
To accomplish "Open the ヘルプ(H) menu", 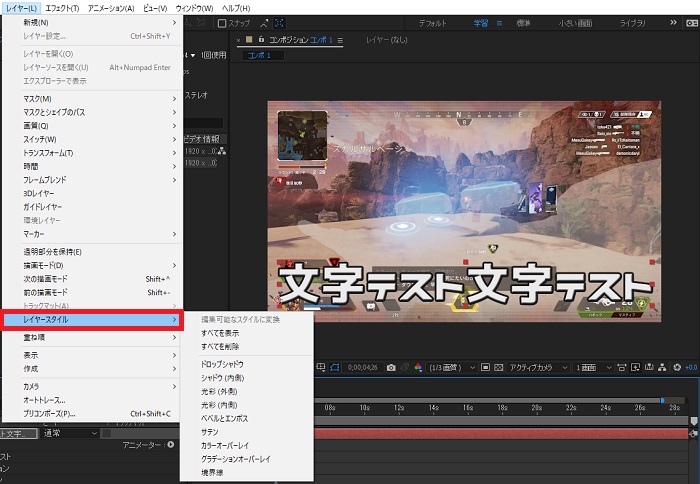I will 236,8.
